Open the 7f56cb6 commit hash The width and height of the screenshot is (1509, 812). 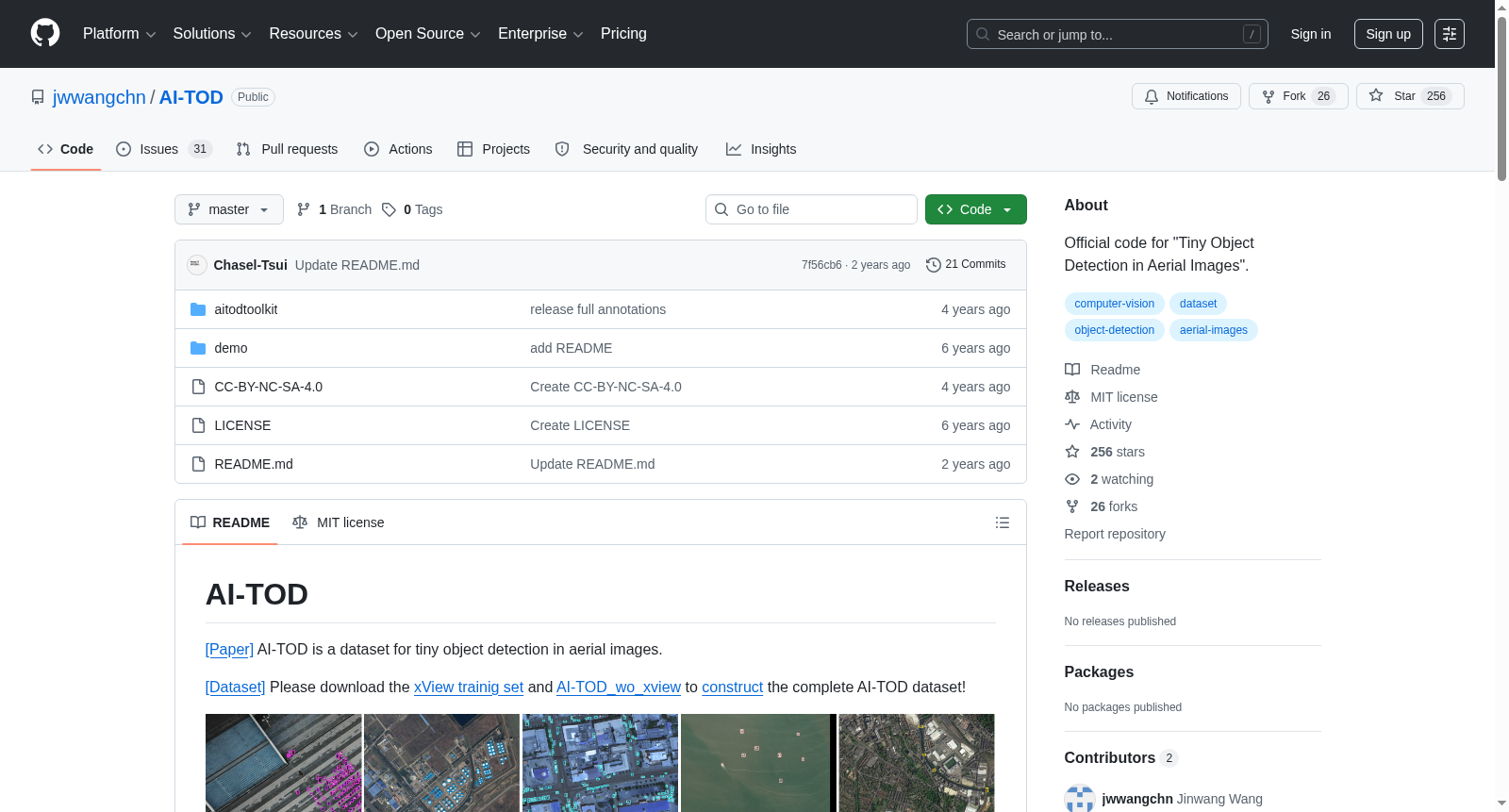[821, 265]
